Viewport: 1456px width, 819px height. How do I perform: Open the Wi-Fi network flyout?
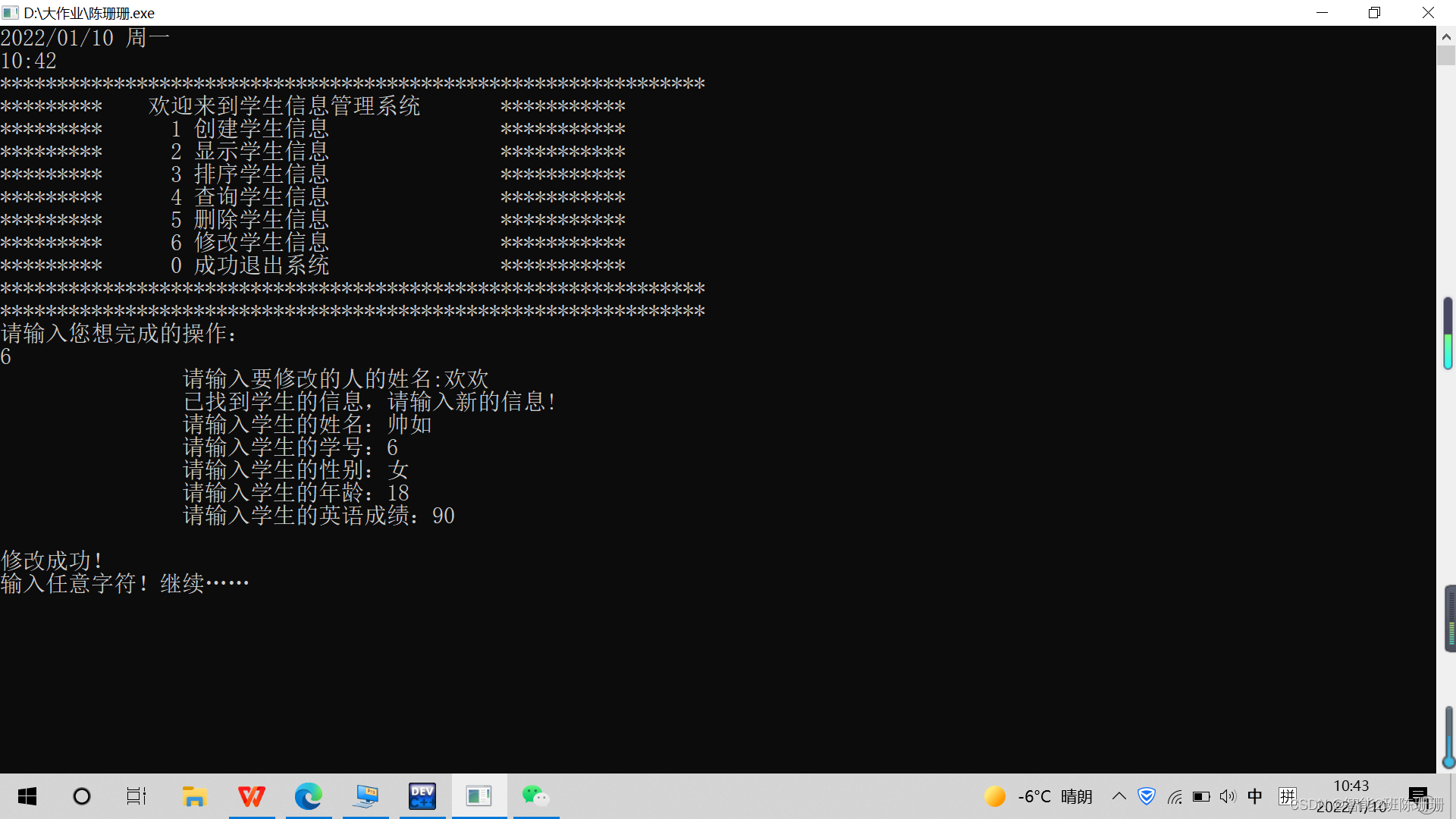tap(1175, 796)
